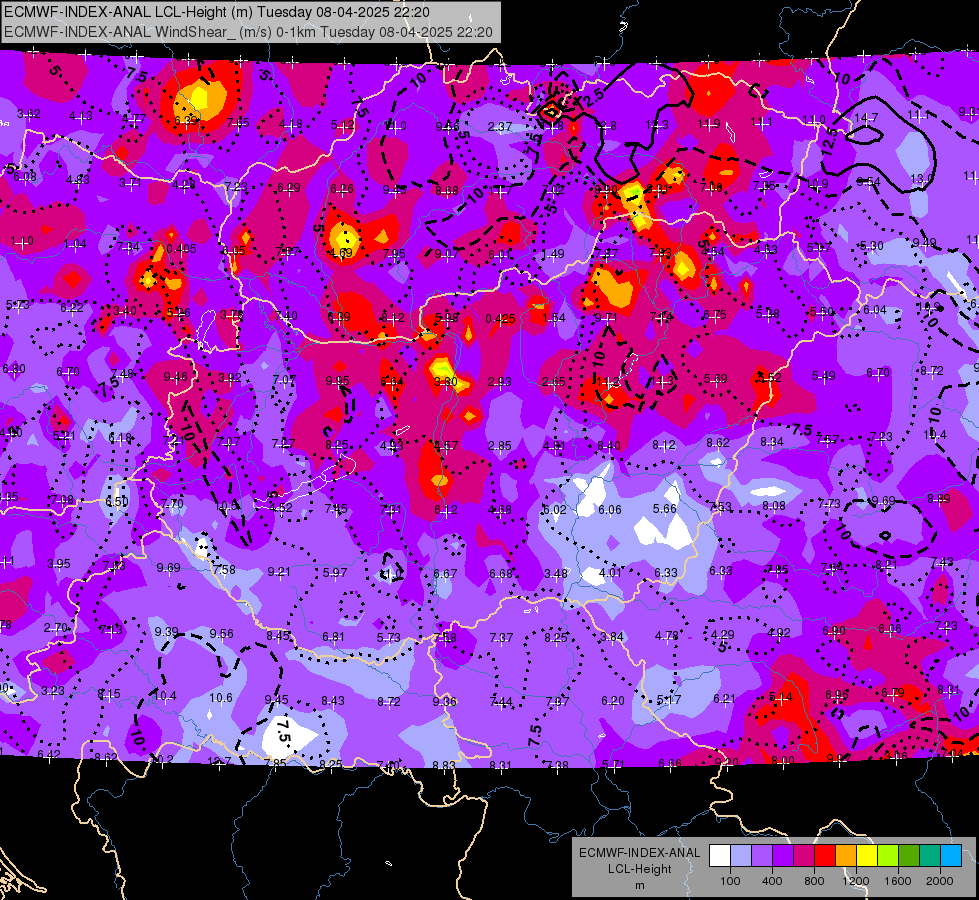Viewport: 979px width, 900px height.
Task: Click the pale lavender legend swatch
Action: [x=741, y=856]
